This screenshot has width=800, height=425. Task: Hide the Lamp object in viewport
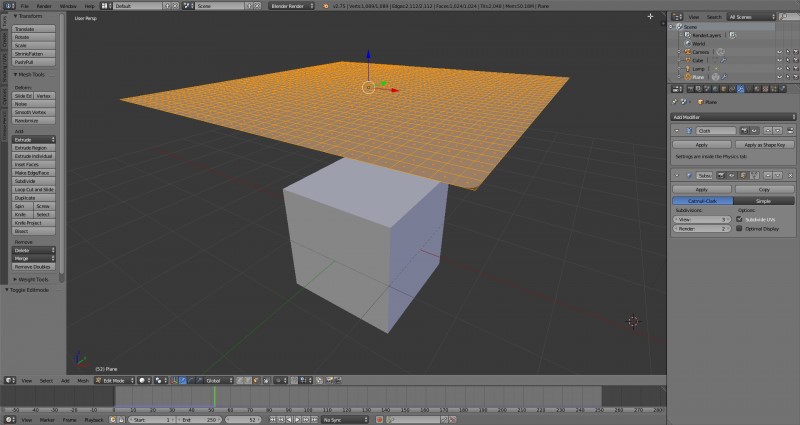coord(779,68)
